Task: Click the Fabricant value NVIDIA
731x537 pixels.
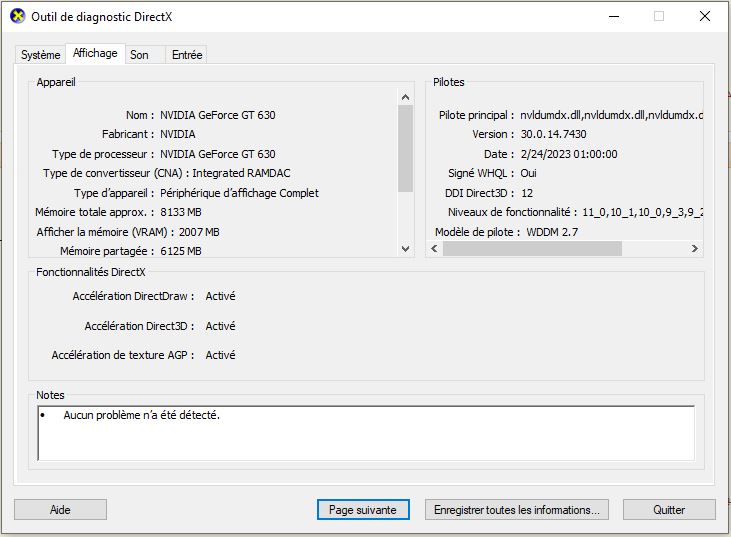Action: pos(178,134)
